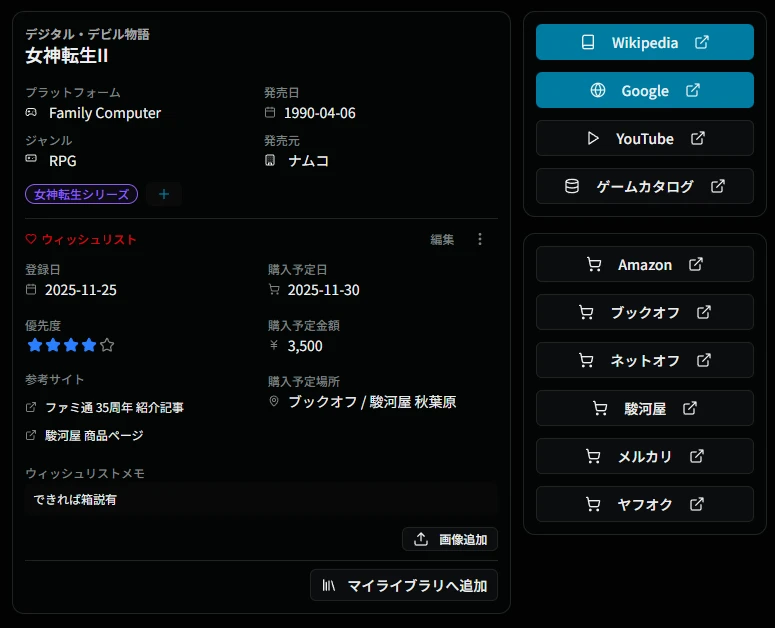This screenshot has width=775, height=628.
Task: Click the cart icon beside メルカリ
Action: tap(593, 456)
